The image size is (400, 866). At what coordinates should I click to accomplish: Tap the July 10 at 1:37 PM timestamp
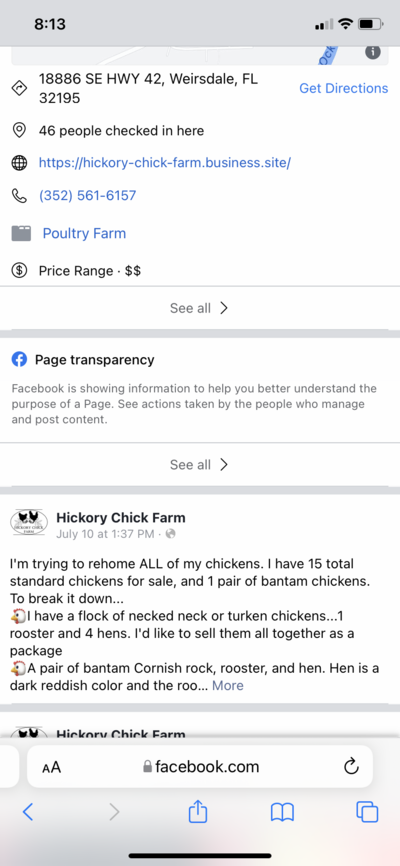105,534
